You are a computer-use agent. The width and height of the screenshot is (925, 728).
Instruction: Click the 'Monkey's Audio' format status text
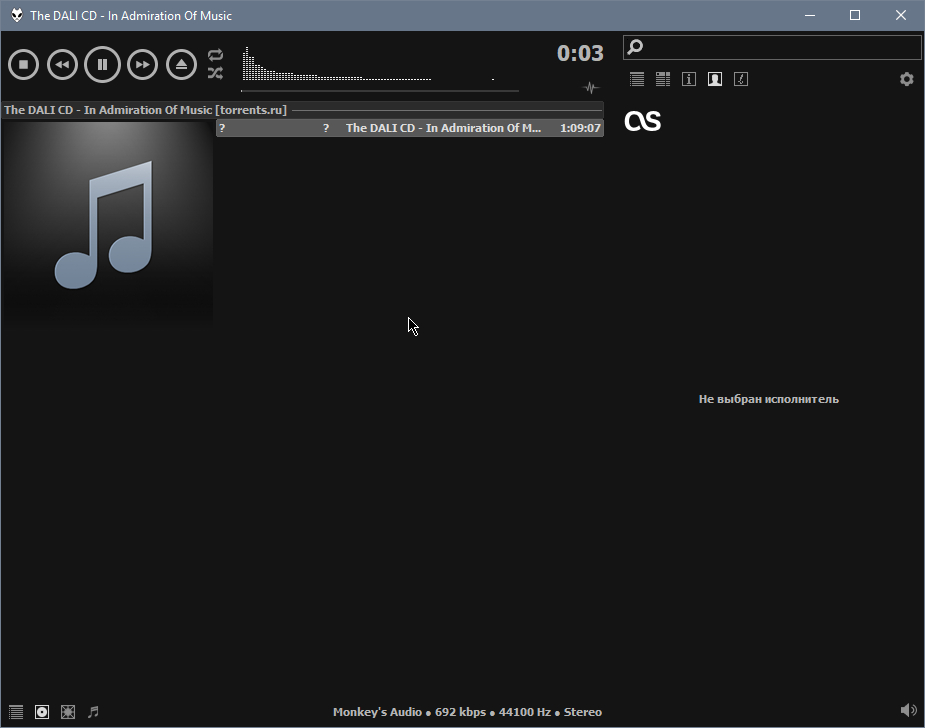[x=377, y=712]
